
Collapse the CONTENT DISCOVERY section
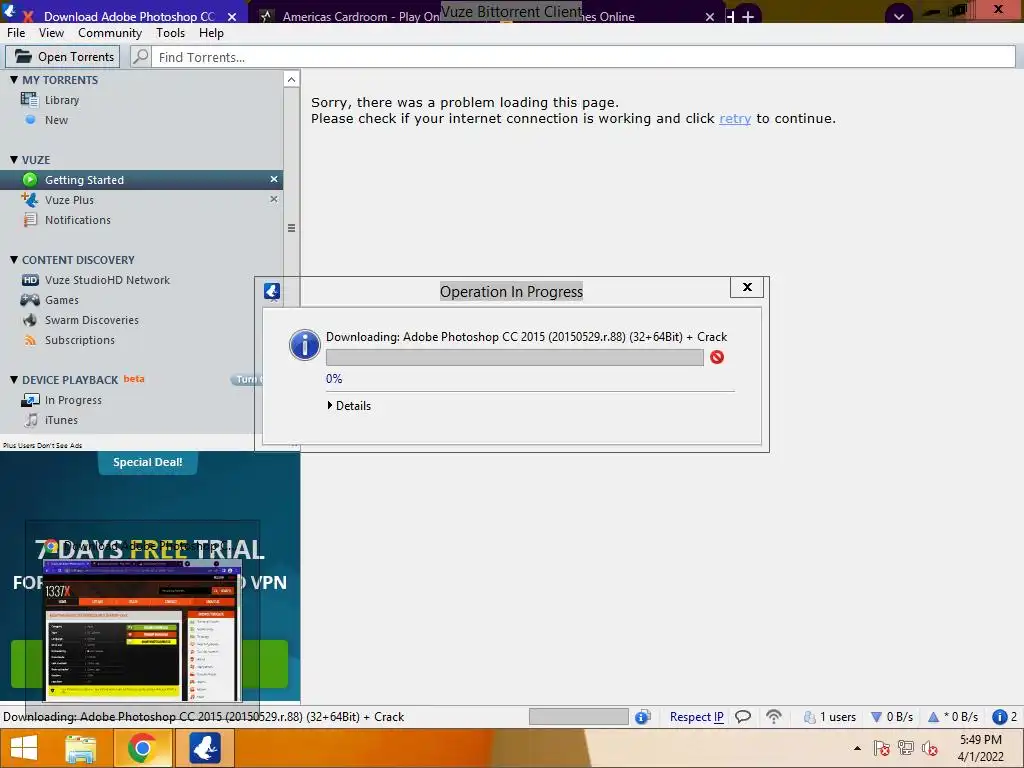pos(14,259)
